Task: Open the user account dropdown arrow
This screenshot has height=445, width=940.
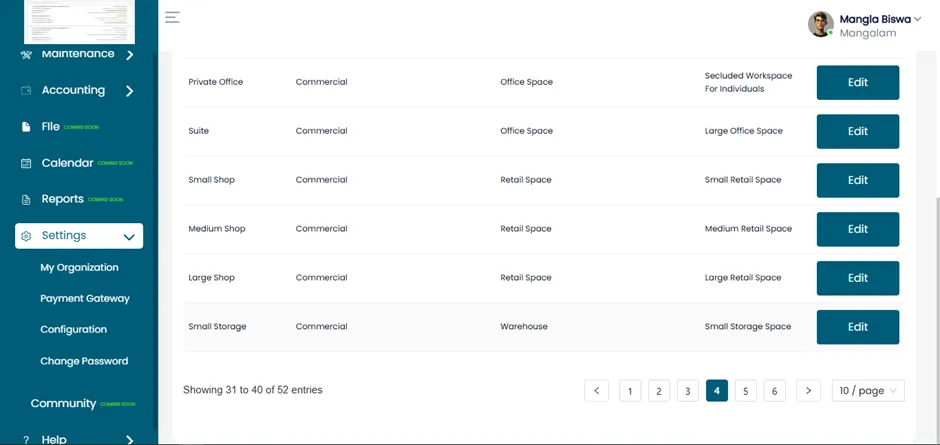Action: (x=917, y=19)
